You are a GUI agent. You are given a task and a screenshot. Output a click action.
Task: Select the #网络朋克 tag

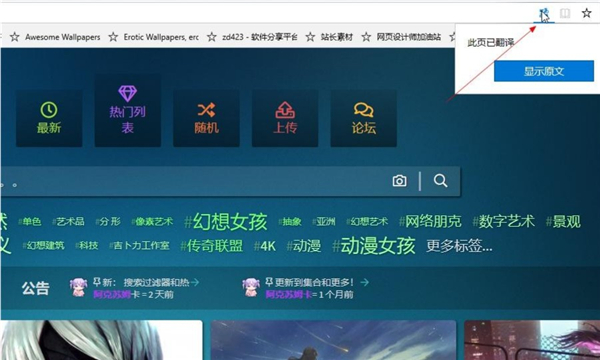coord(430,222)
